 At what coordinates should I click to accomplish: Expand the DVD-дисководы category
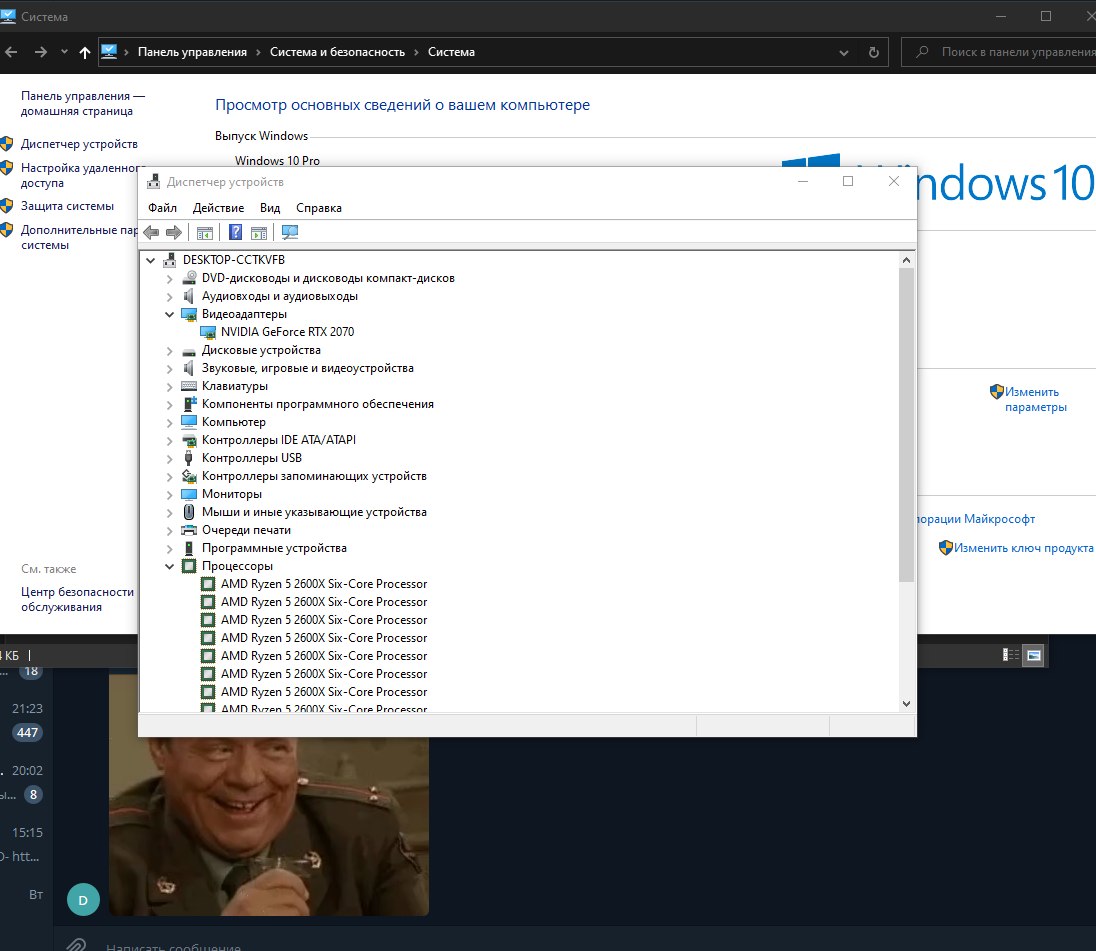tap(169, 278)
